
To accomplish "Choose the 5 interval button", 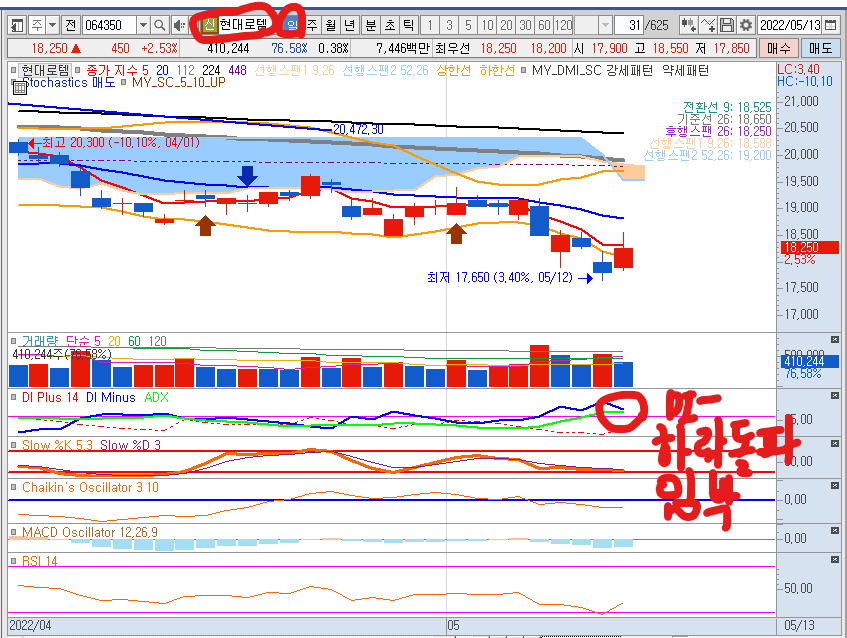I will tap(468, 25).
